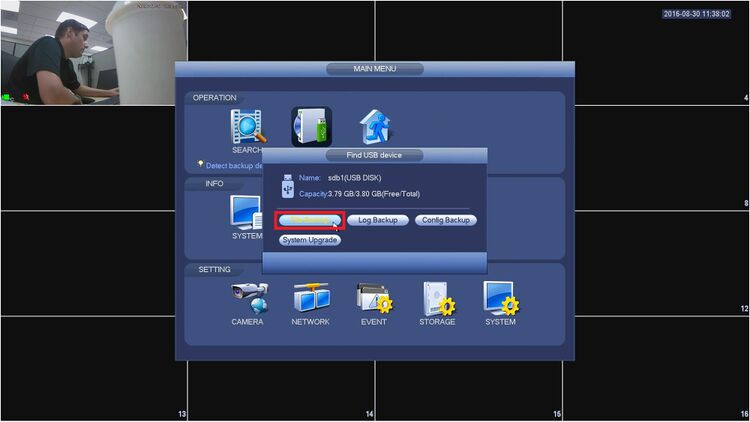The width and height of the screenshot is (750, 422).
Task: Select channel 4 pane with timestamp
Action: tap(656, 53)
